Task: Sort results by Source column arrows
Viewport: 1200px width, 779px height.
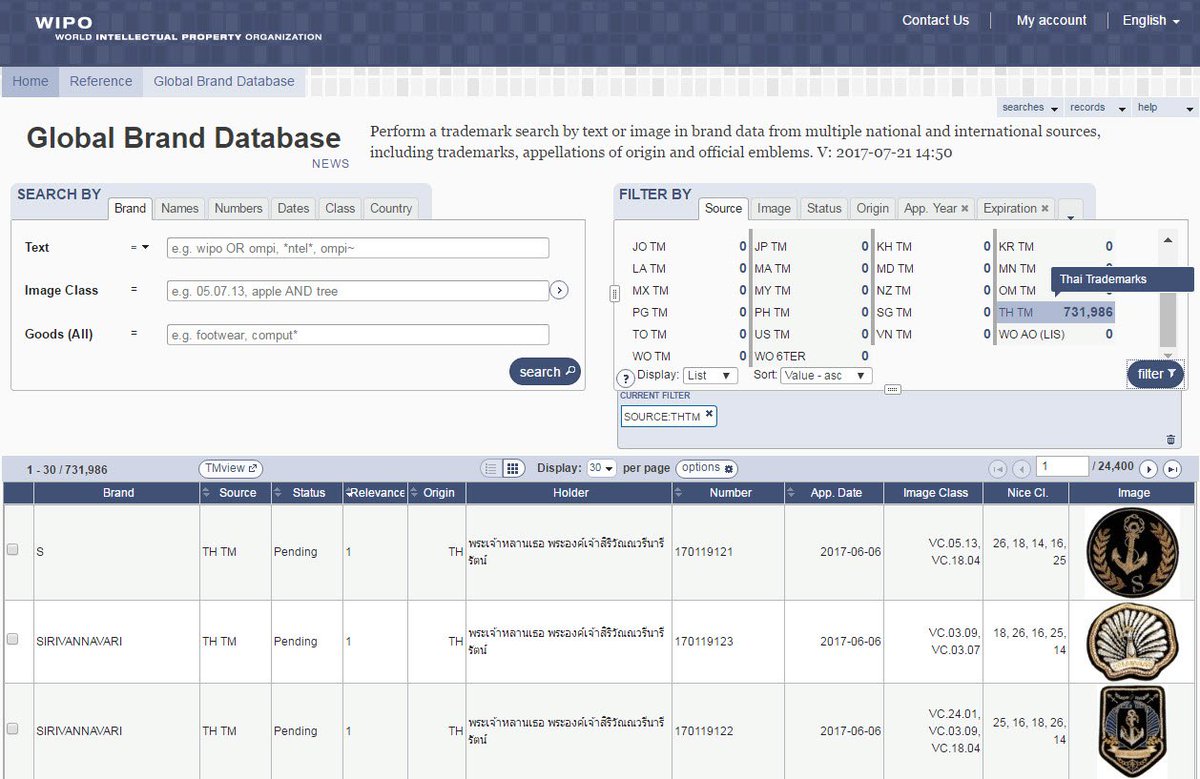Action: 207,493
